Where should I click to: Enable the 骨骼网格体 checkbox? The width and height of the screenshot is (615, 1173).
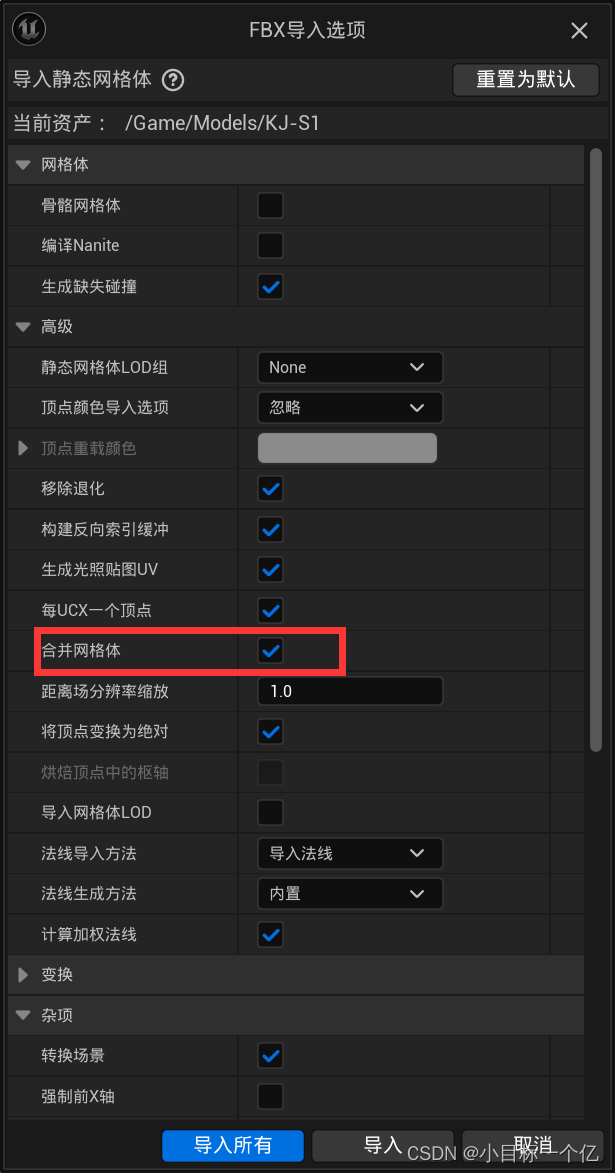pos(270,206)
